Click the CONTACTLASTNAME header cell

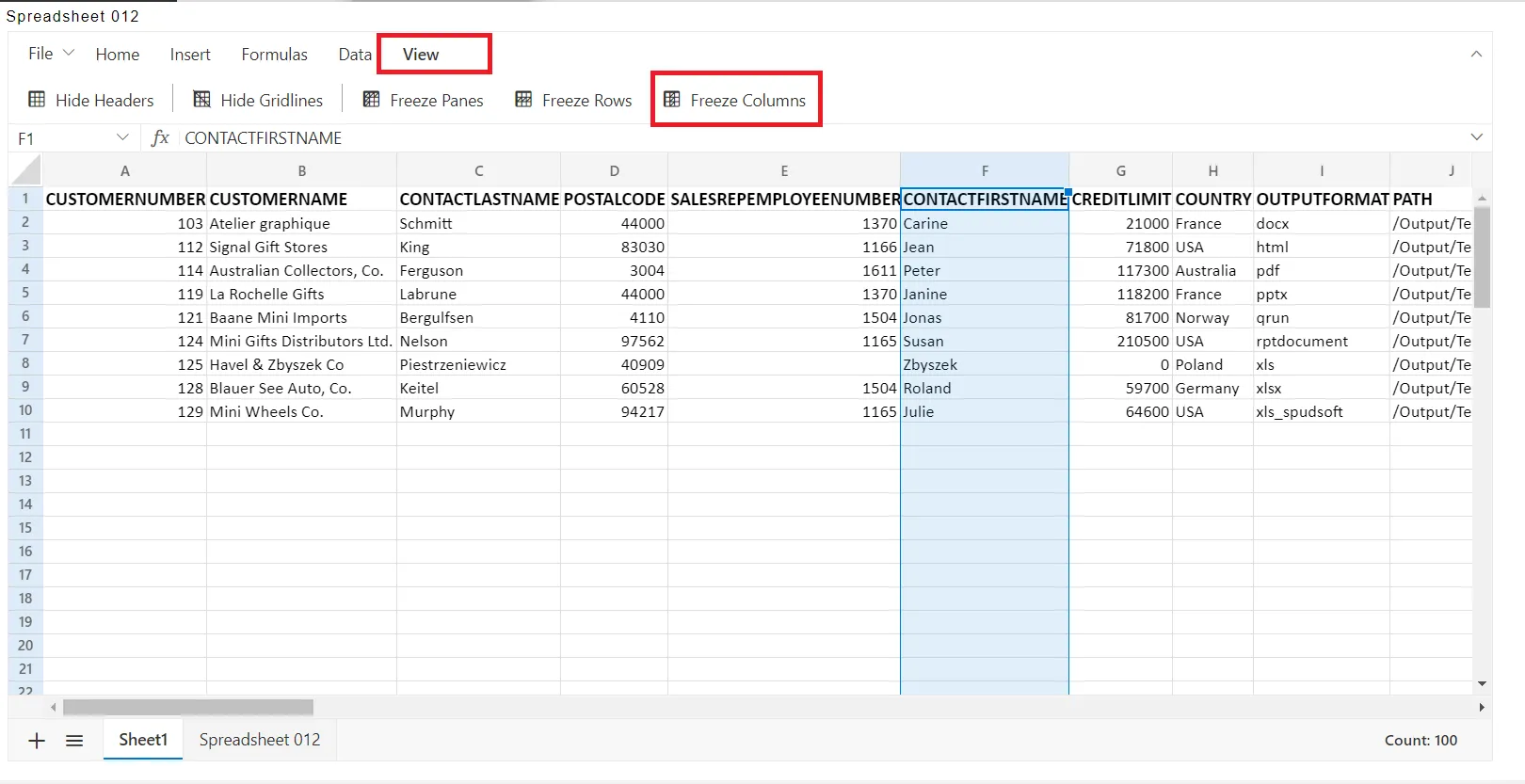(479, 199)
